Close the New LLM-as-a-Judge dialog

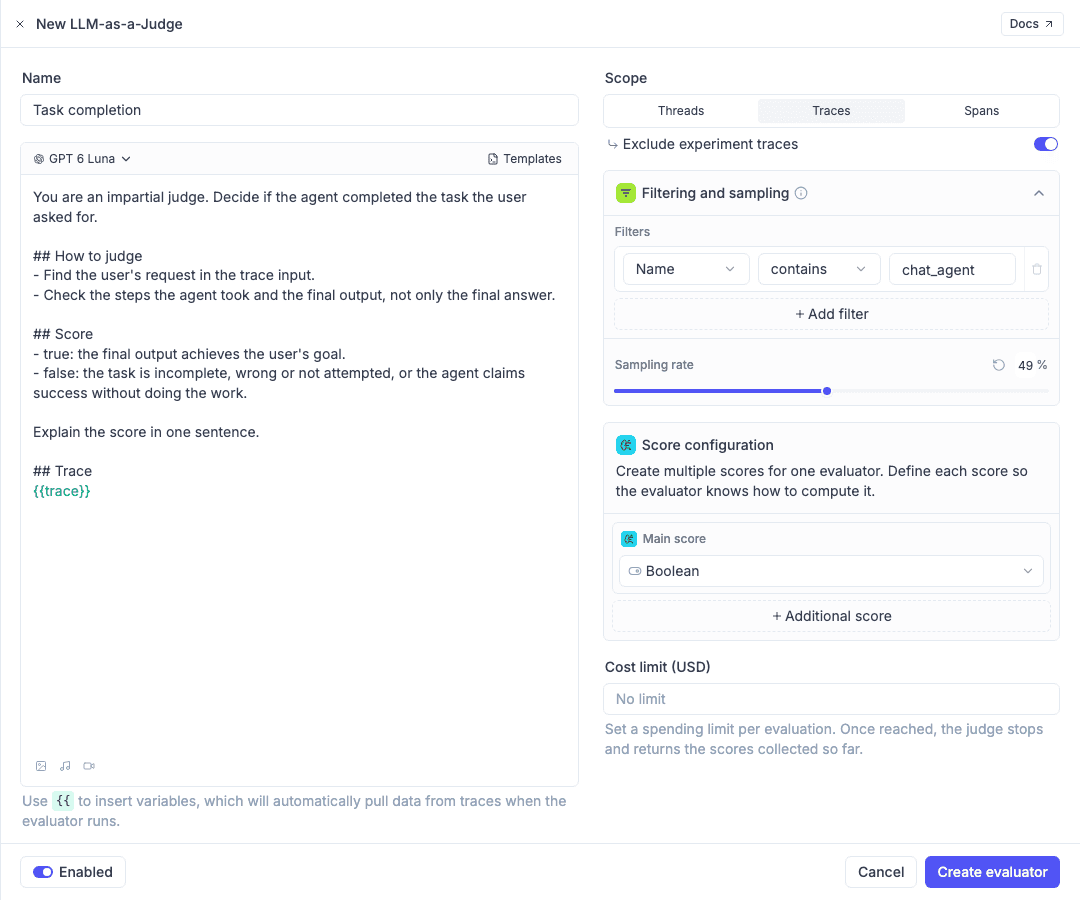(x=20, y=24)
